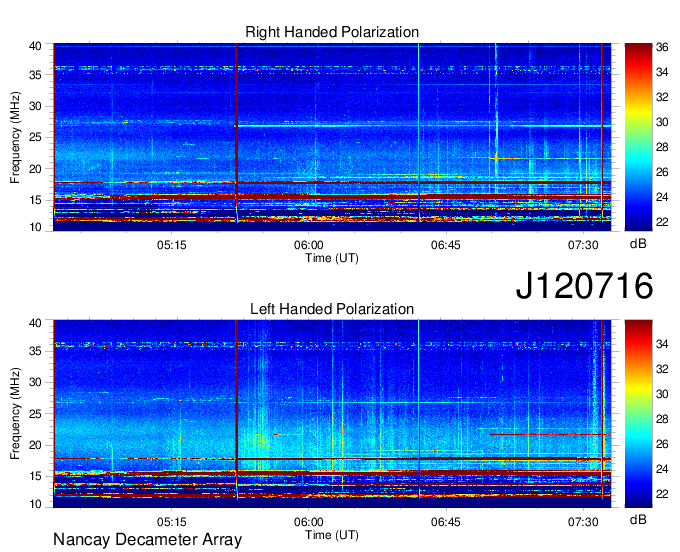Click 30 MHz tick on Right Handed frequency axis
Image resolution: width=680 pixels, height=552 pixels.
[x=35, y=106]
